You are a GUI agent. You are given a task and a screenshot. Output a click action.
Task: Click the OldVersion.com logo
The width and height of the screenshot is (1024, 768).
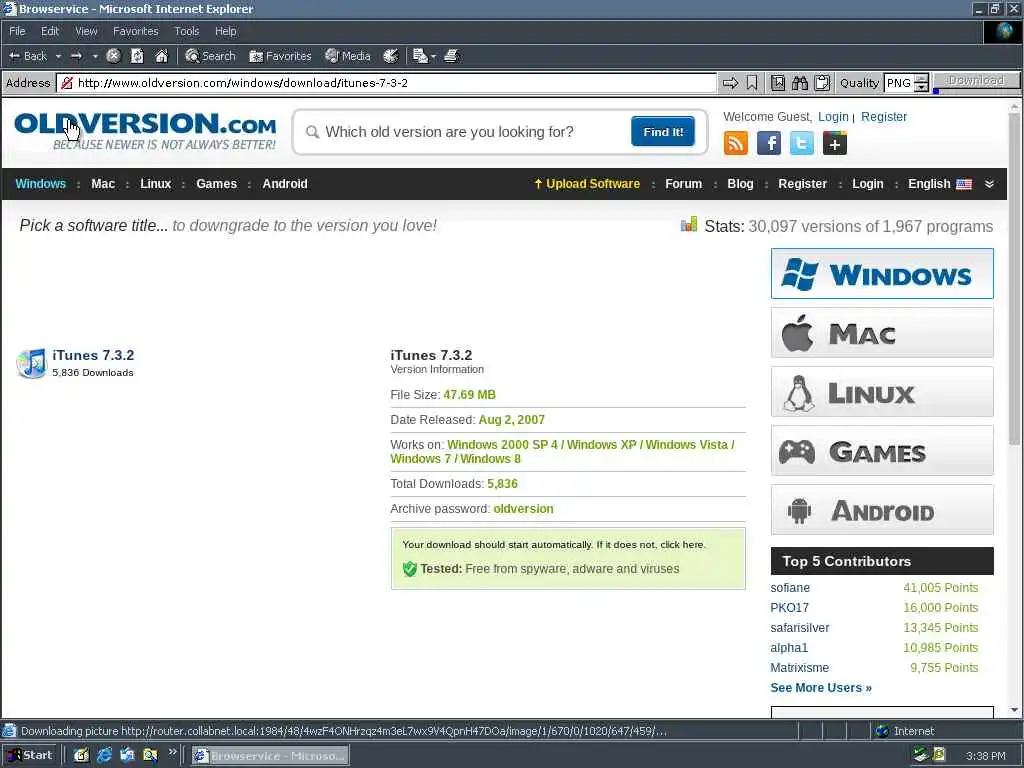pos(145,131)
